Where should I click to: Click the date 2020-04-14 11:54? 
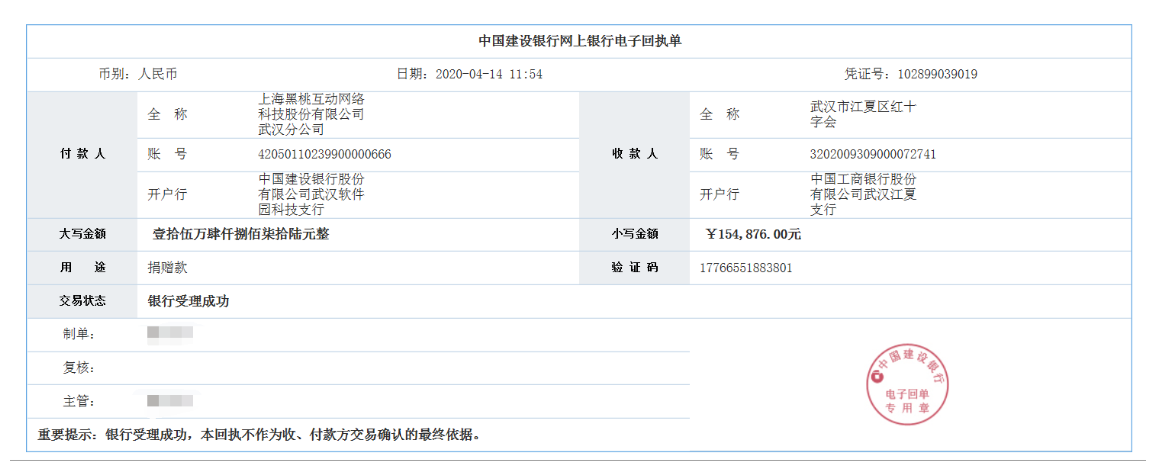click(x=489, y=74)
